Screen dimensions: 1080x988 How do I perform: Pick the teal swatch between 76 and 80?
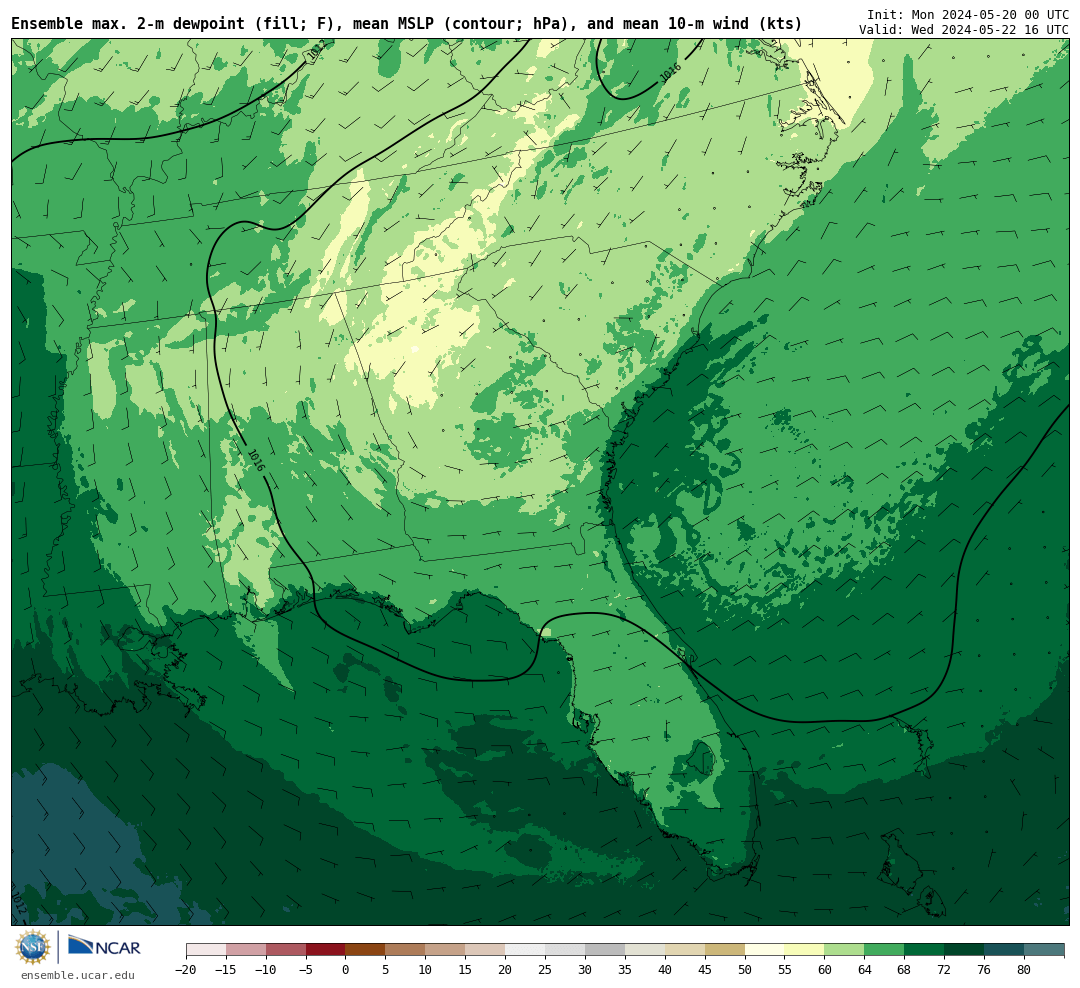pos(1005,950)
